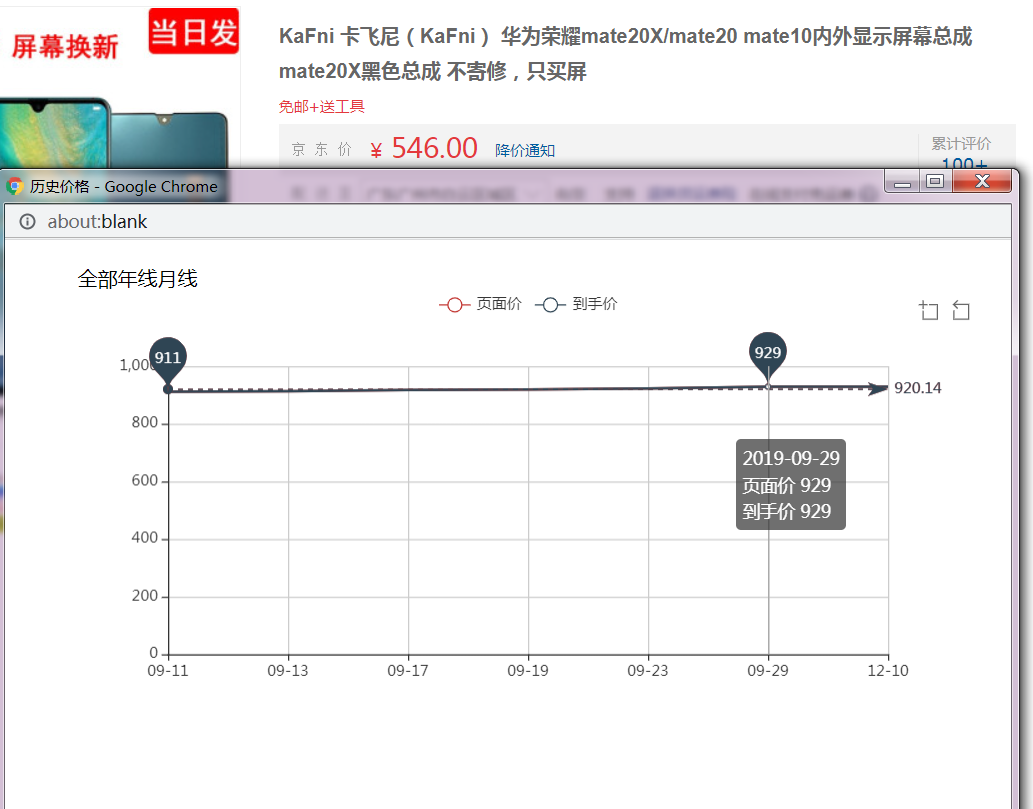Click the 2019-09-29 tooltip box
Image resolution: width=1033 pixels, height=809 pixels.
tap(791, 484)
